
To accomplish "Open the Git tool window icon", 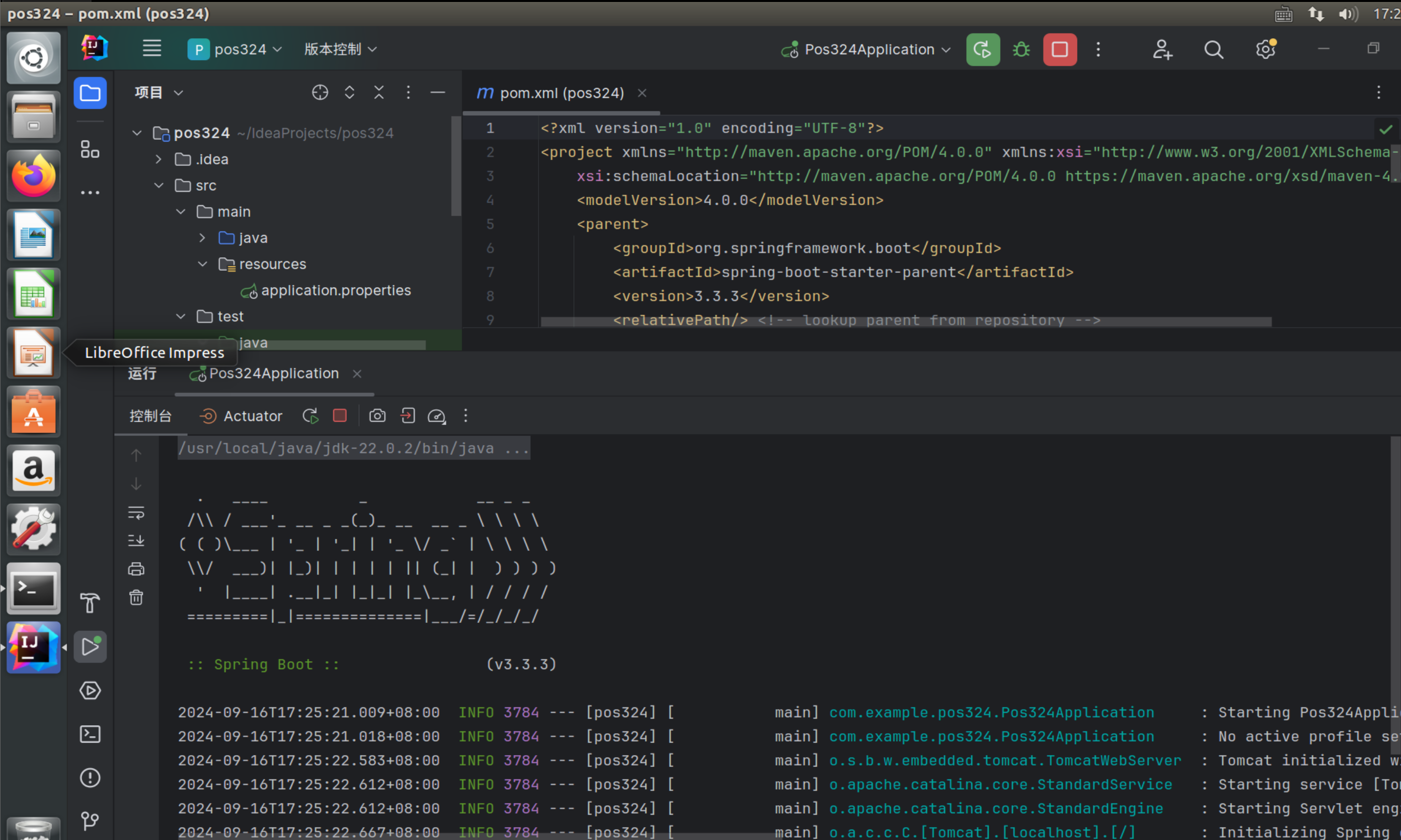I will click(x=90, y=821).
